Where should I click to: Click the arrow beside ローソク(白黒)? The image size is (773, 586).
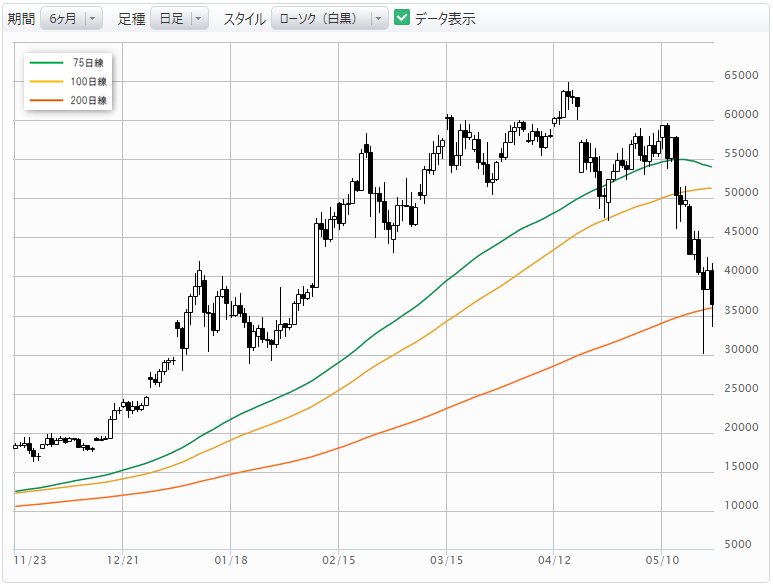378,19
